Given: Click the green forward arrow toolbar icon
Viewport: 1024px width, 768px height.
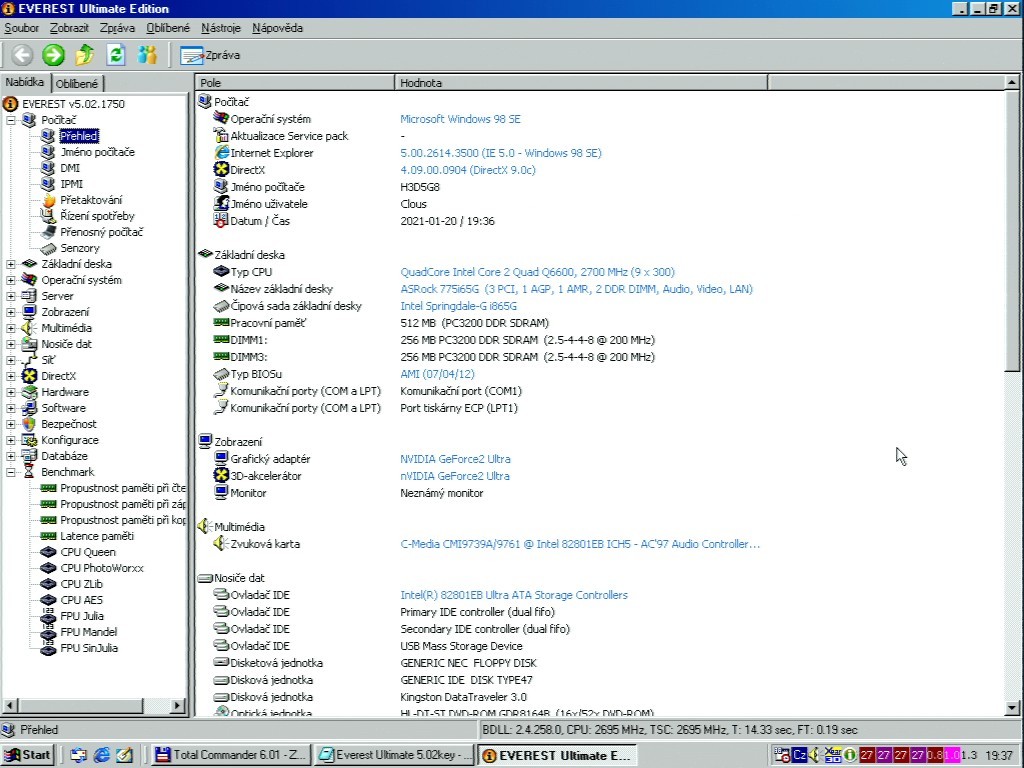Looking at the screenshot, I should click(x=53, y=55).
